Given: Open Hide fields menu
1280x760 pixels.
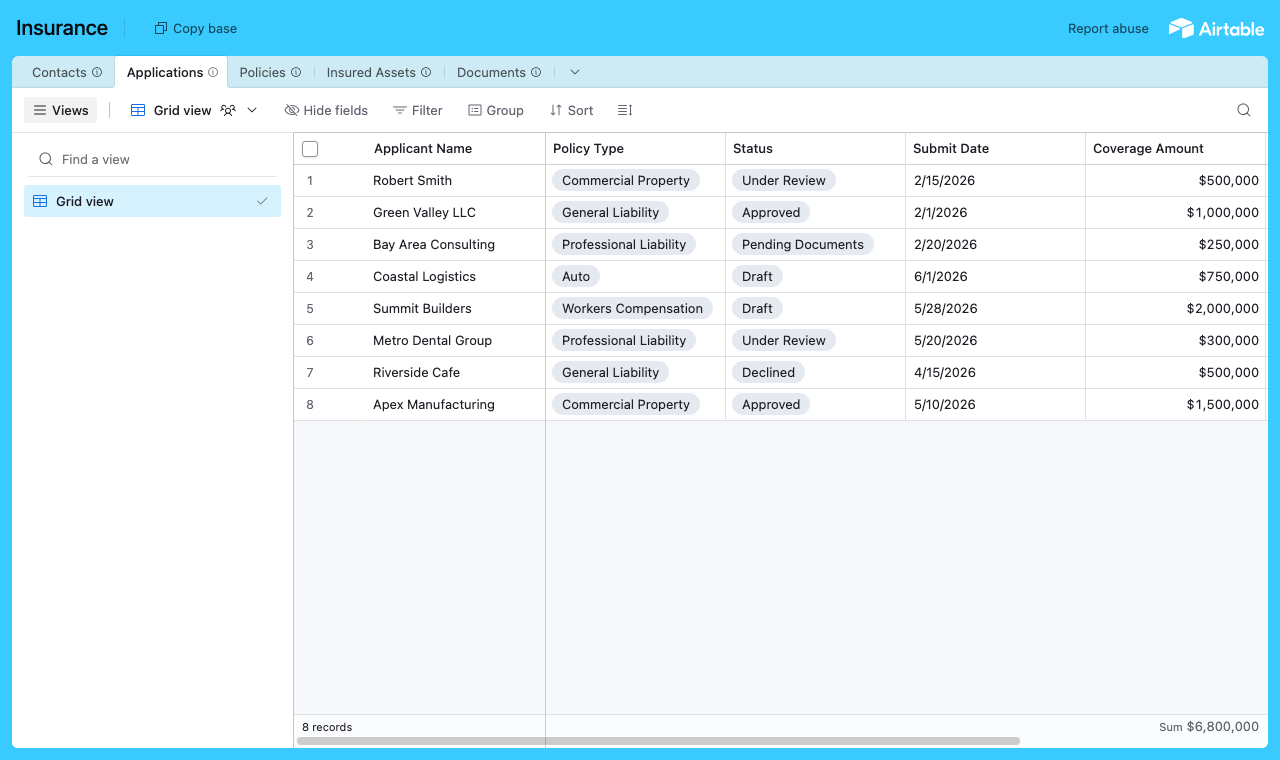Looking at the screenshot, I should tap(326, 110).
